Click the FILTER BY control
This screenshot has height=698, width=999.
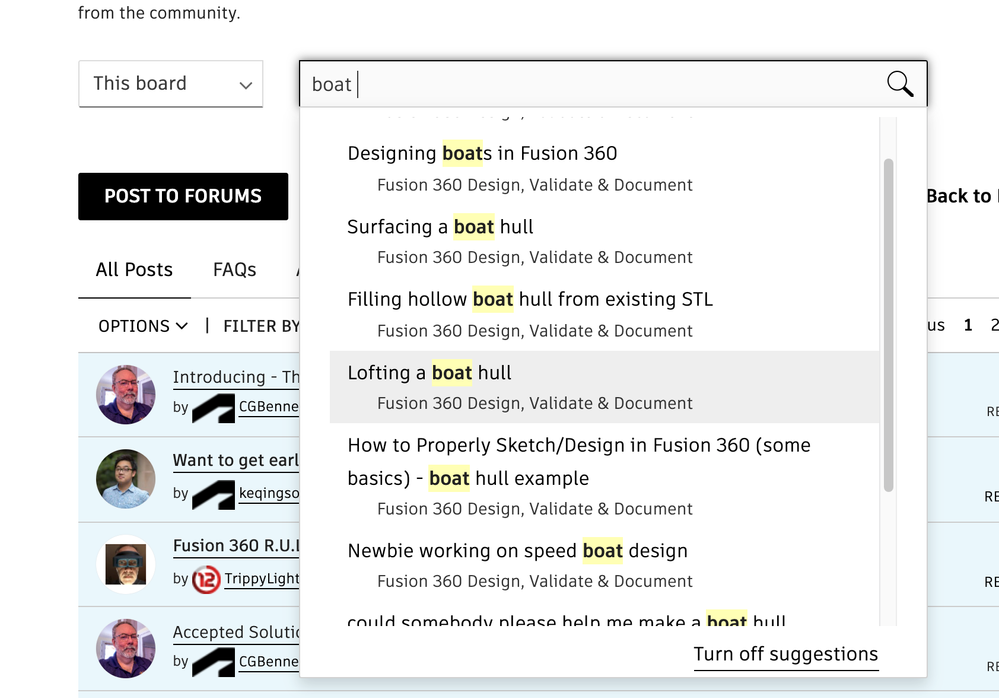(261, 326)
